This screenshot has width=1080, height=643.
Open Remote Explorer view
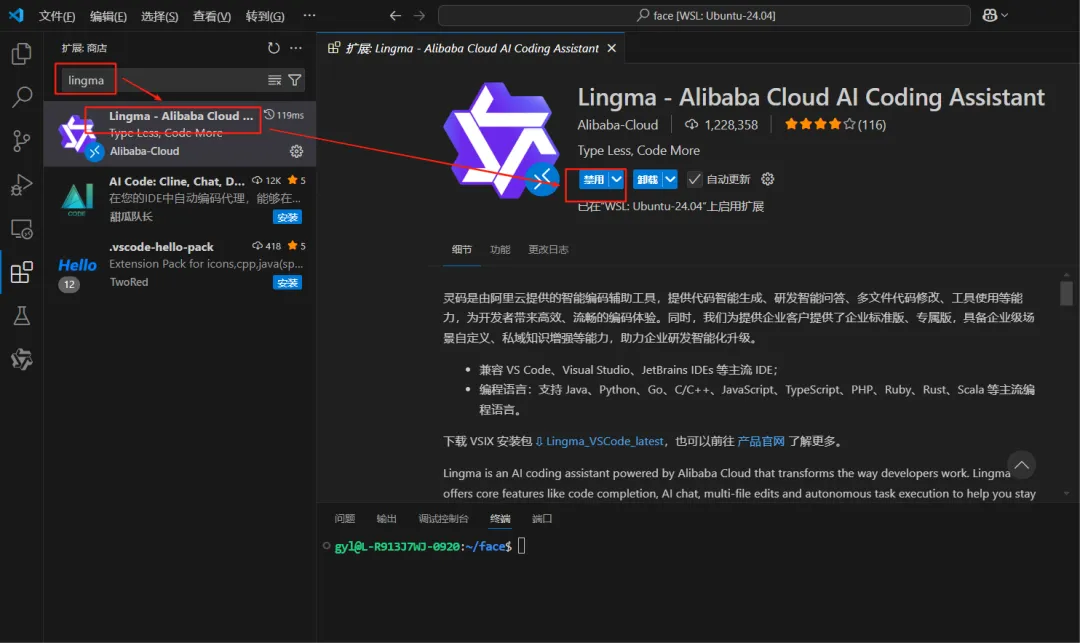[21, 229]
